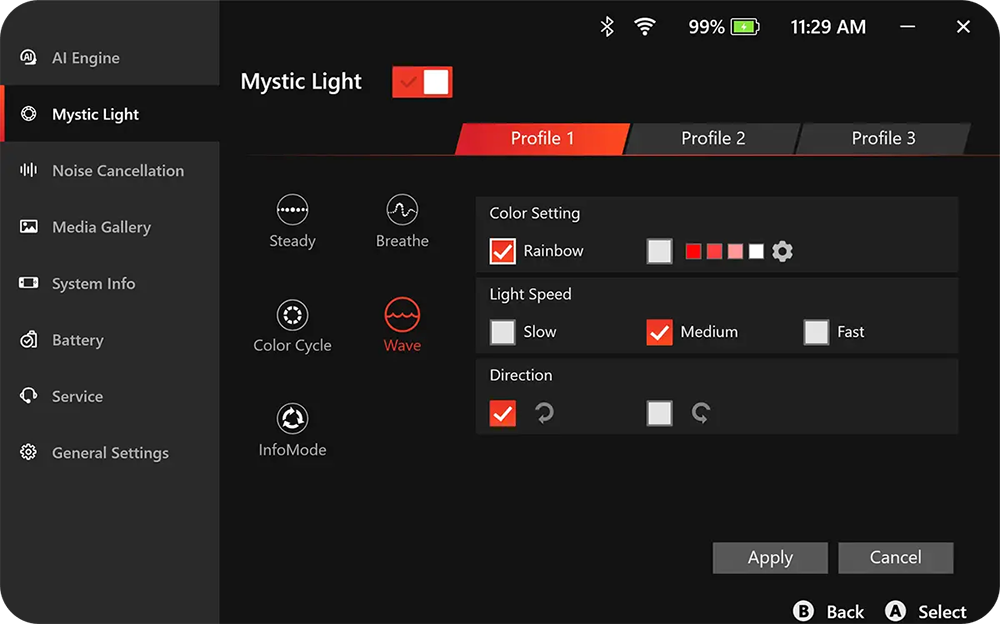Click the Color Setting heading
The image size is (1000, 624).
[534, 213]
